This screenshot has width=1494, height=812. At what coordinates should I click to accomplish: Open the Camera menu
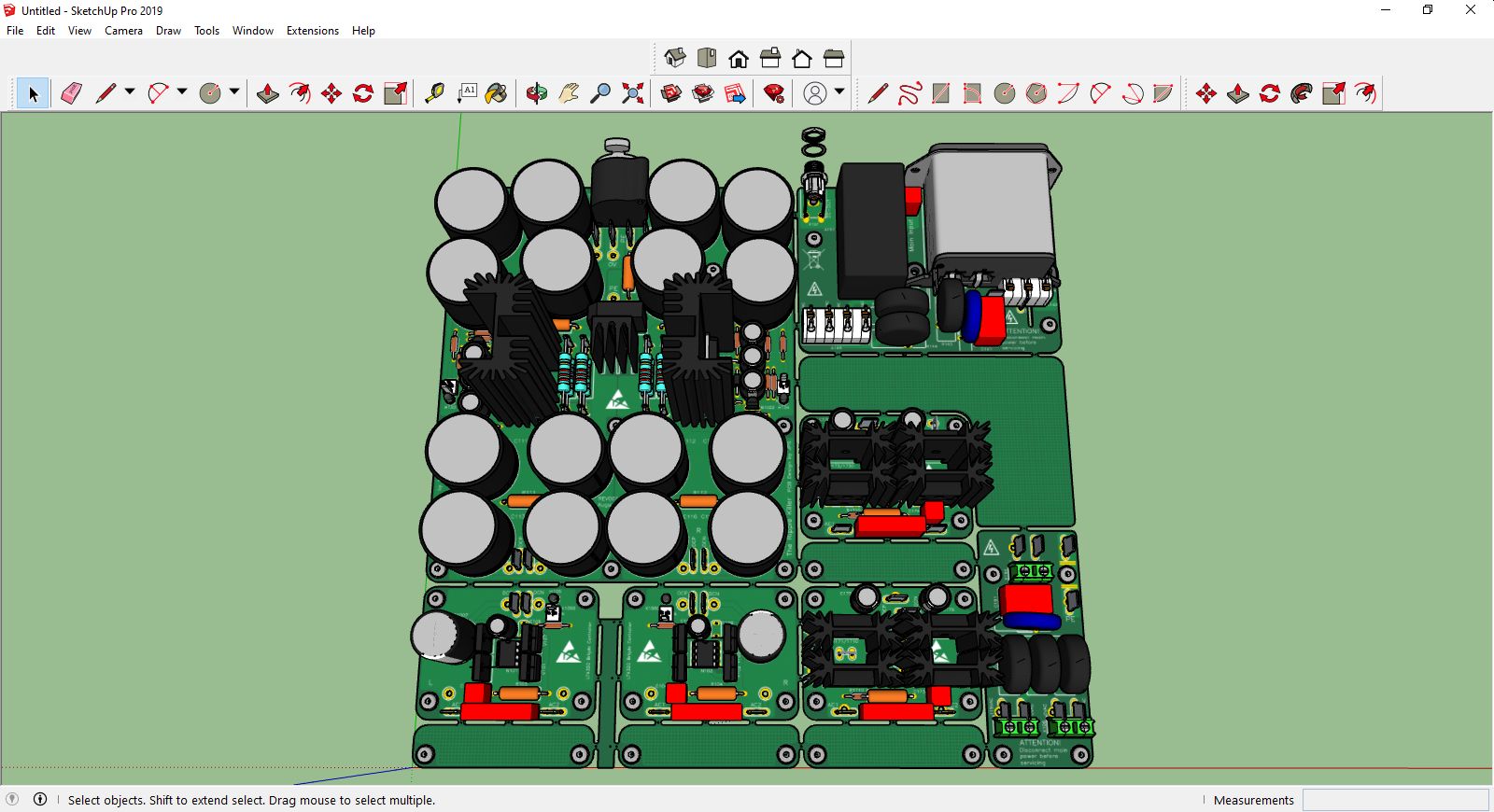[x=123, y=31]
